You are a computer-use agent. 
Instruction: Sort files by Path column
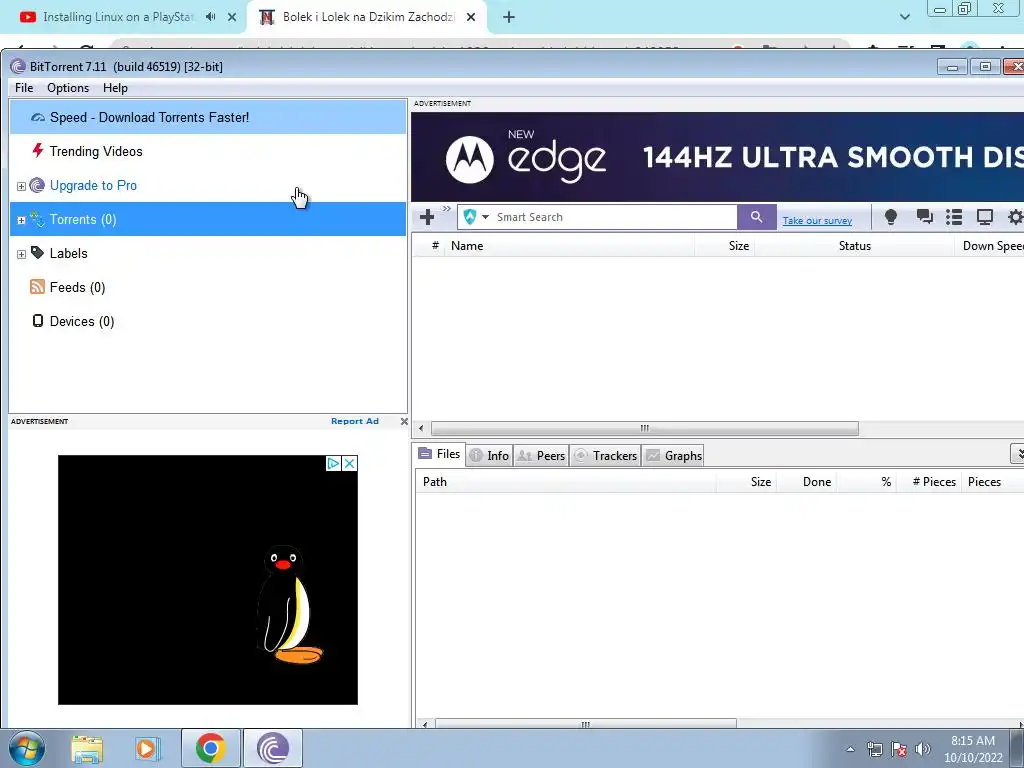[x=566, y=482]
